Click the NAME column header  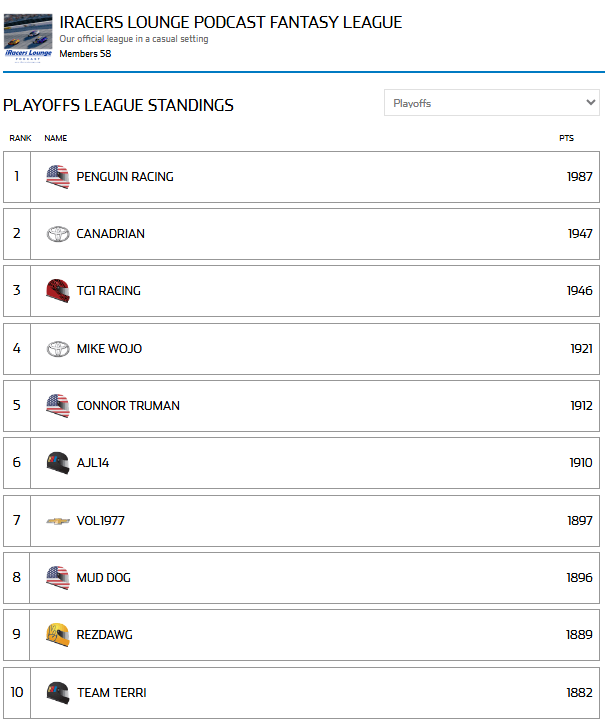[55, 138]
